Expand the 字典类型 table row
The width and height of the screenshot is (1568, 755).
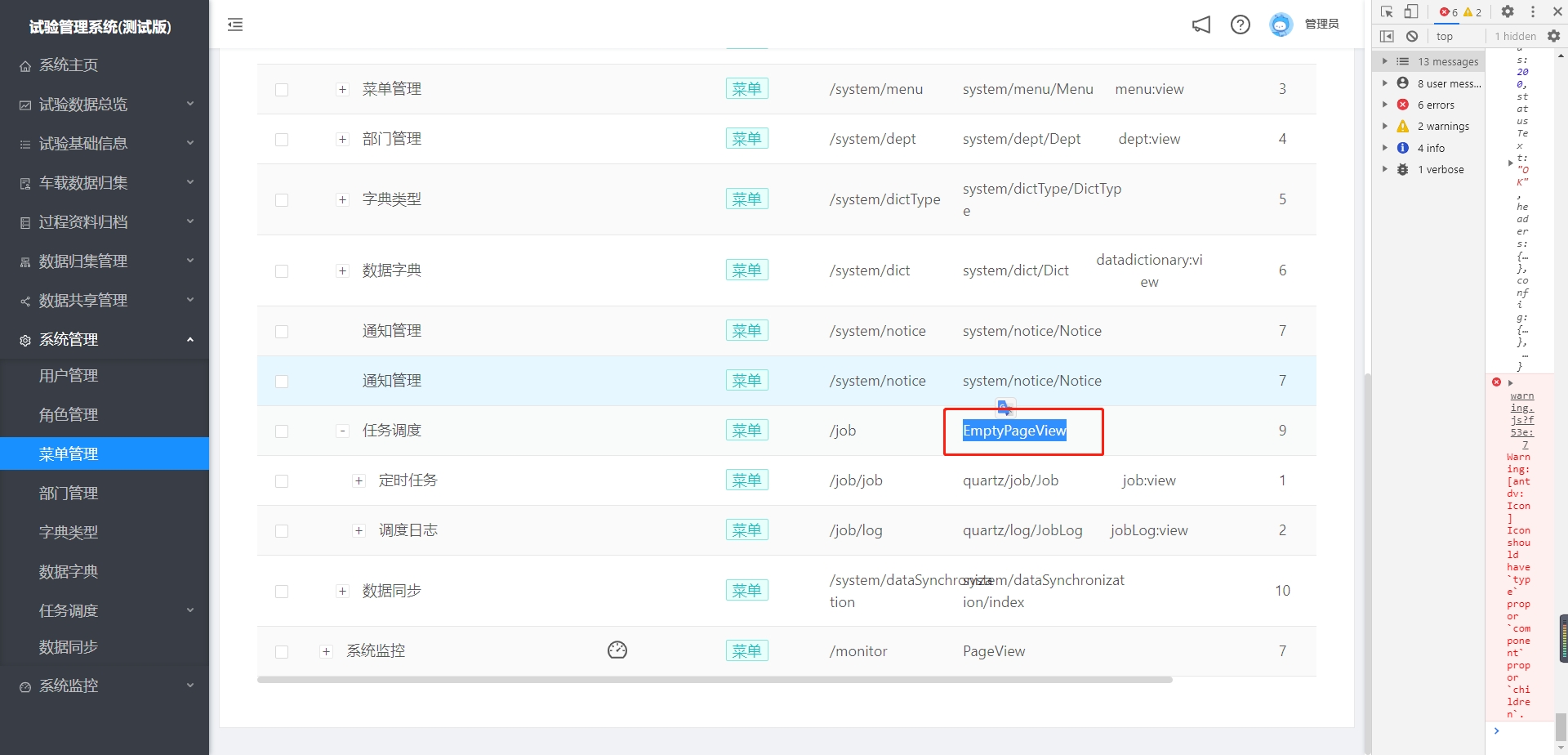(343, 200)
